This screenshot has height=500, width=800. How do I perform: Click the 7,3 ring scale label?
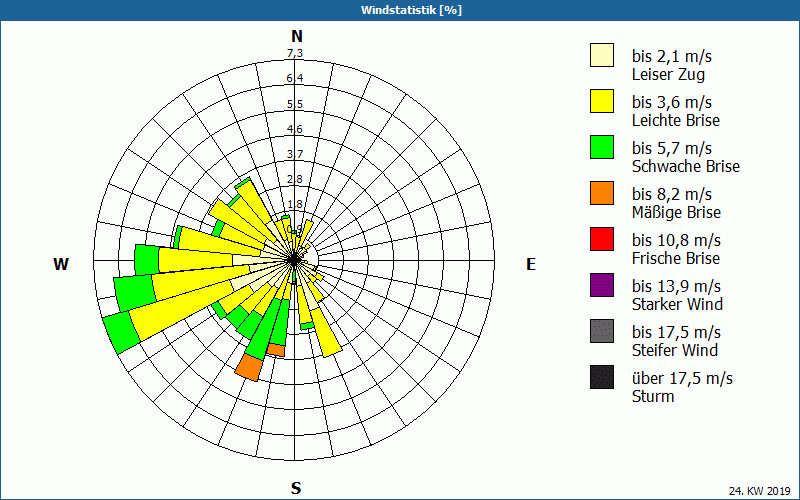point(295,53)
